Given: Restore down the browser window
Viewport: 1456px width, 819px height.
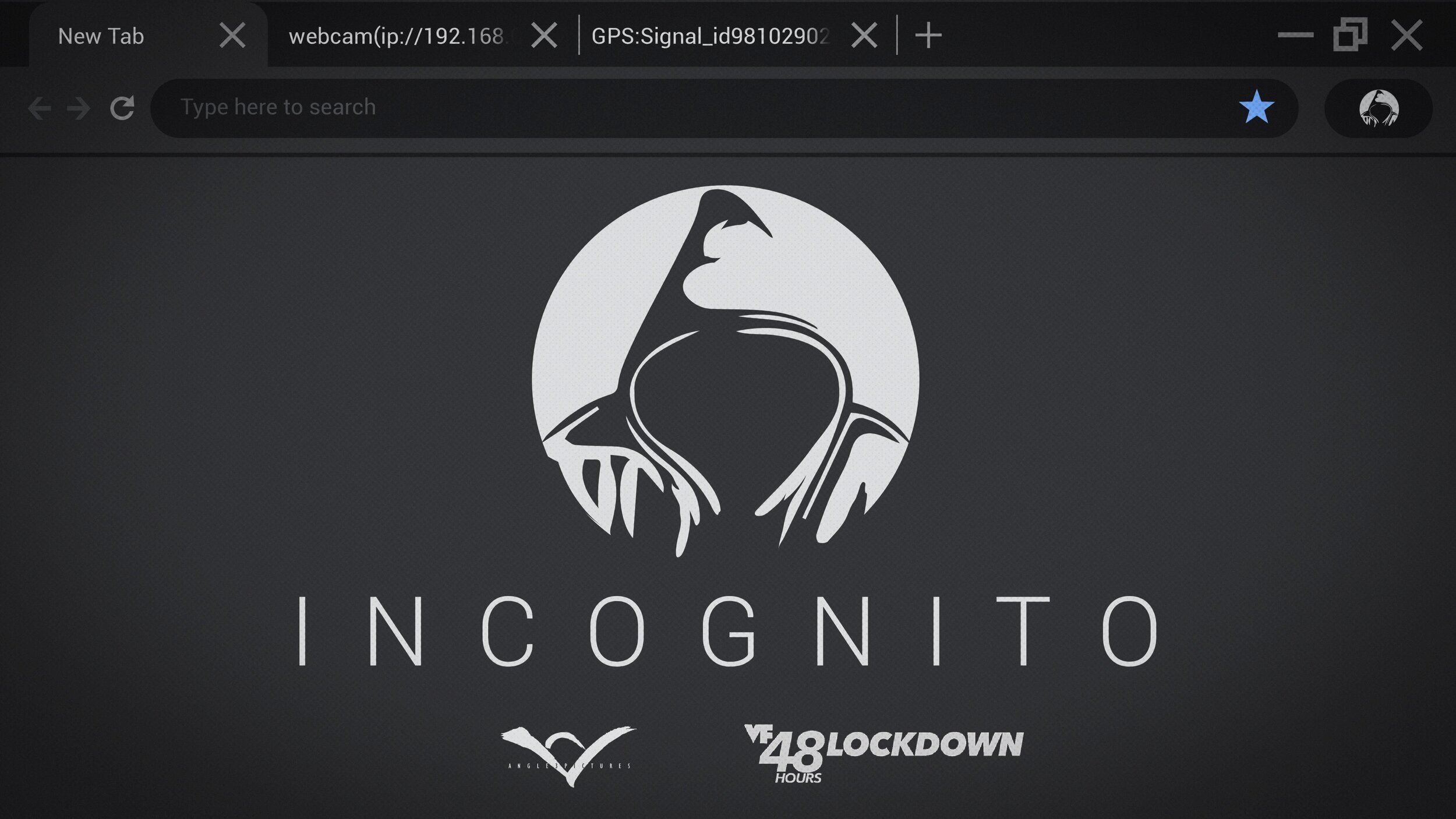Looking at the screenshot, I should point(1350,35).
